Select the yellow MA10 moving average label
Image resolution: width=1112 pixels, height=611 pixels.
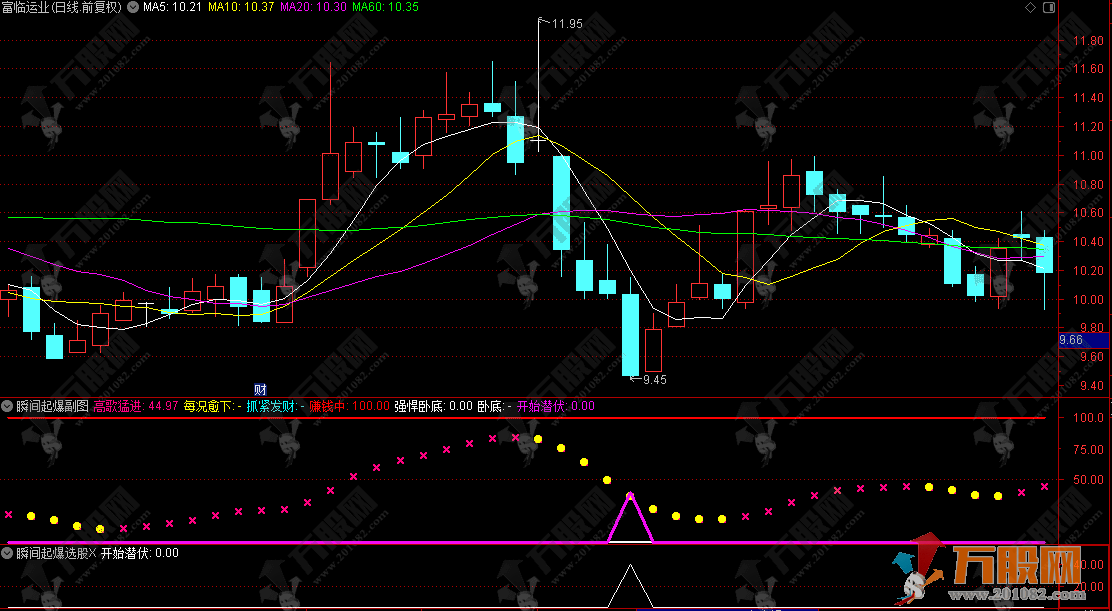tap(242, 7)
